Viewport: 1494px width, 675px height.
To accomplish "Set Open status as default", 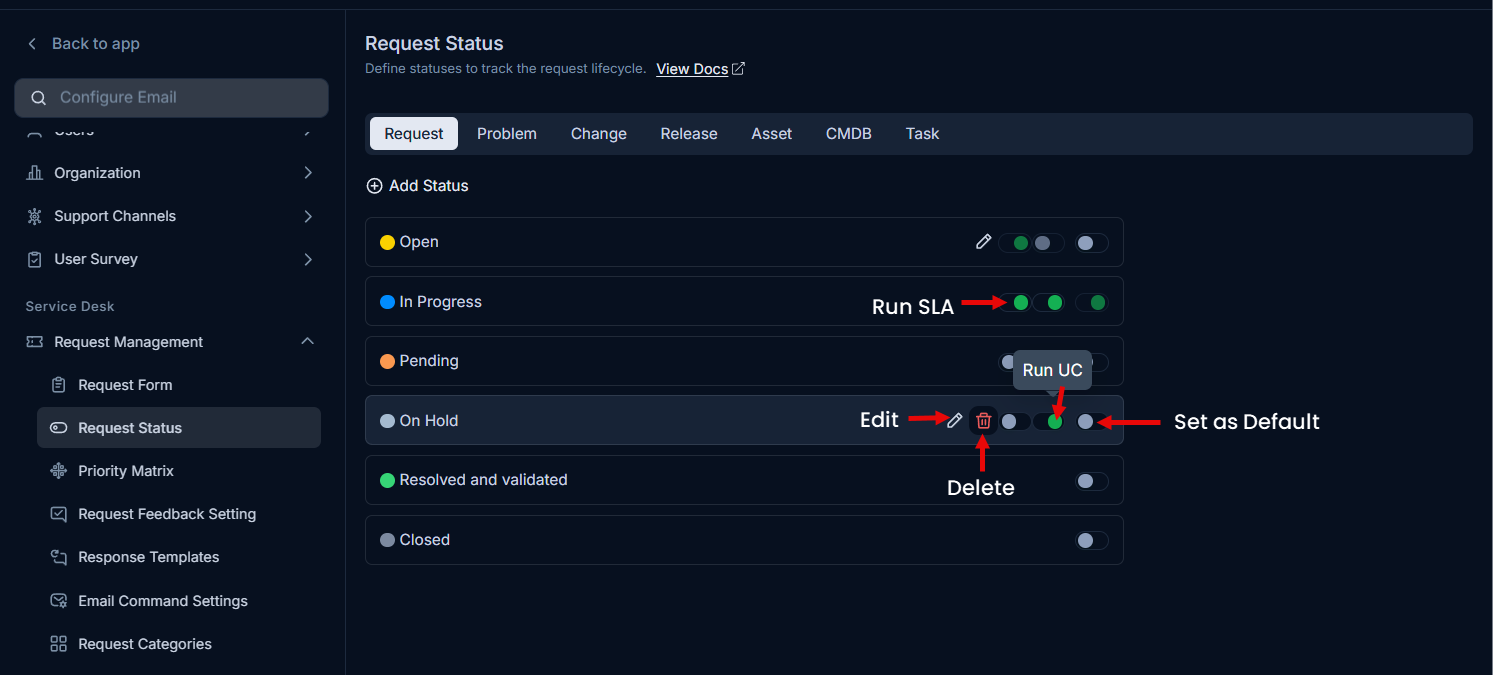I will (1092, 243).
